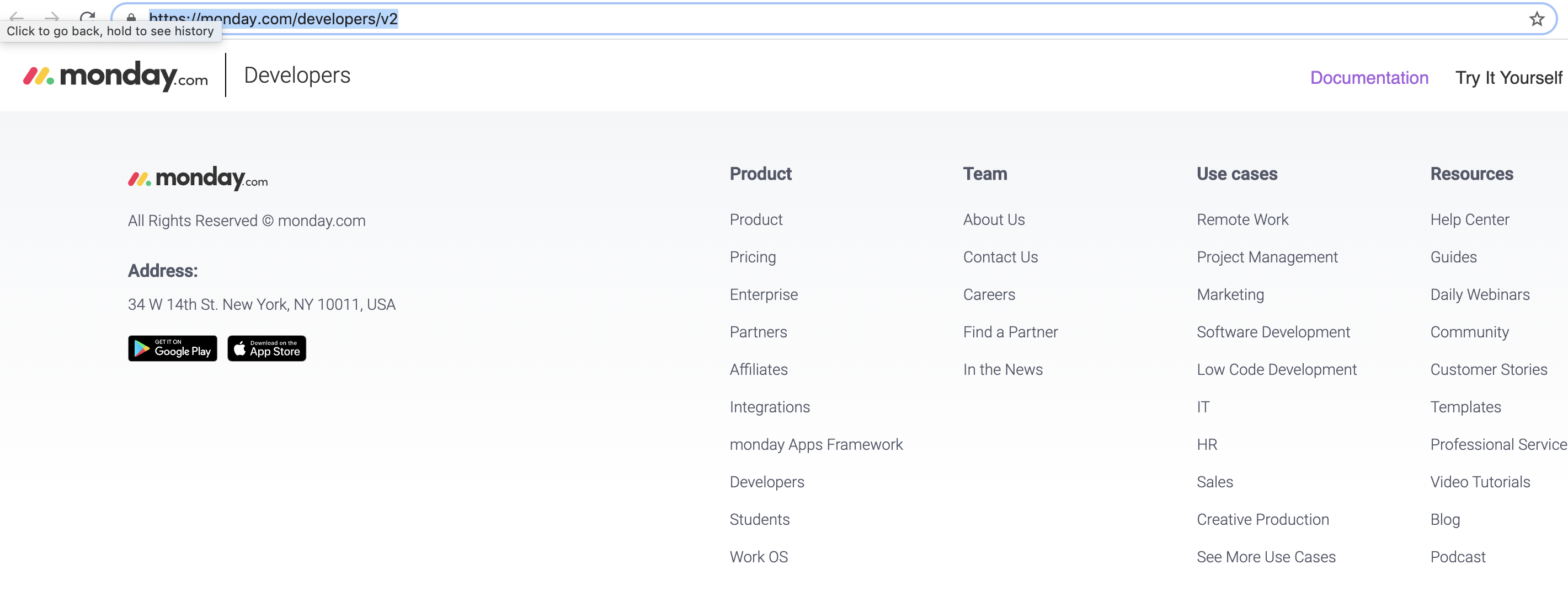This screenshot has height=602, width=1568.
Task: Open the Try It Yourself nav item
Action: tap(1508, 78)
